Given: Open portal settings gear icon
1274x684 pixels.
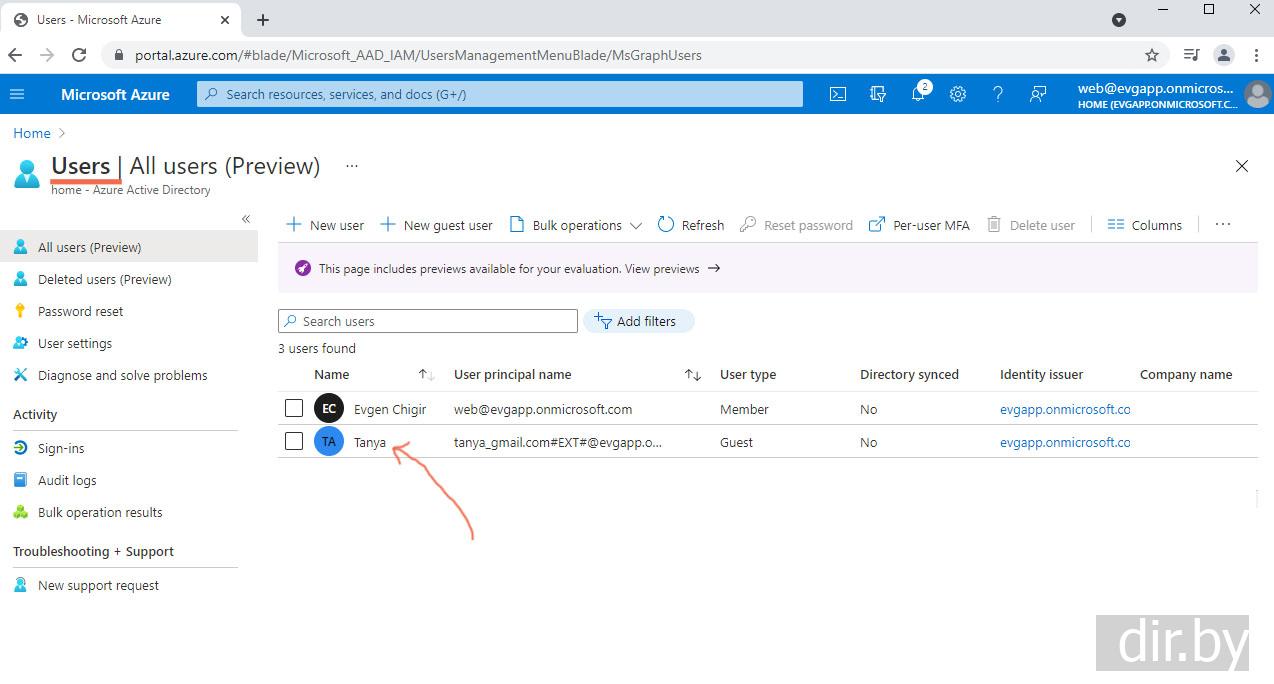Looking at the screenshot, I should (958, 94).
